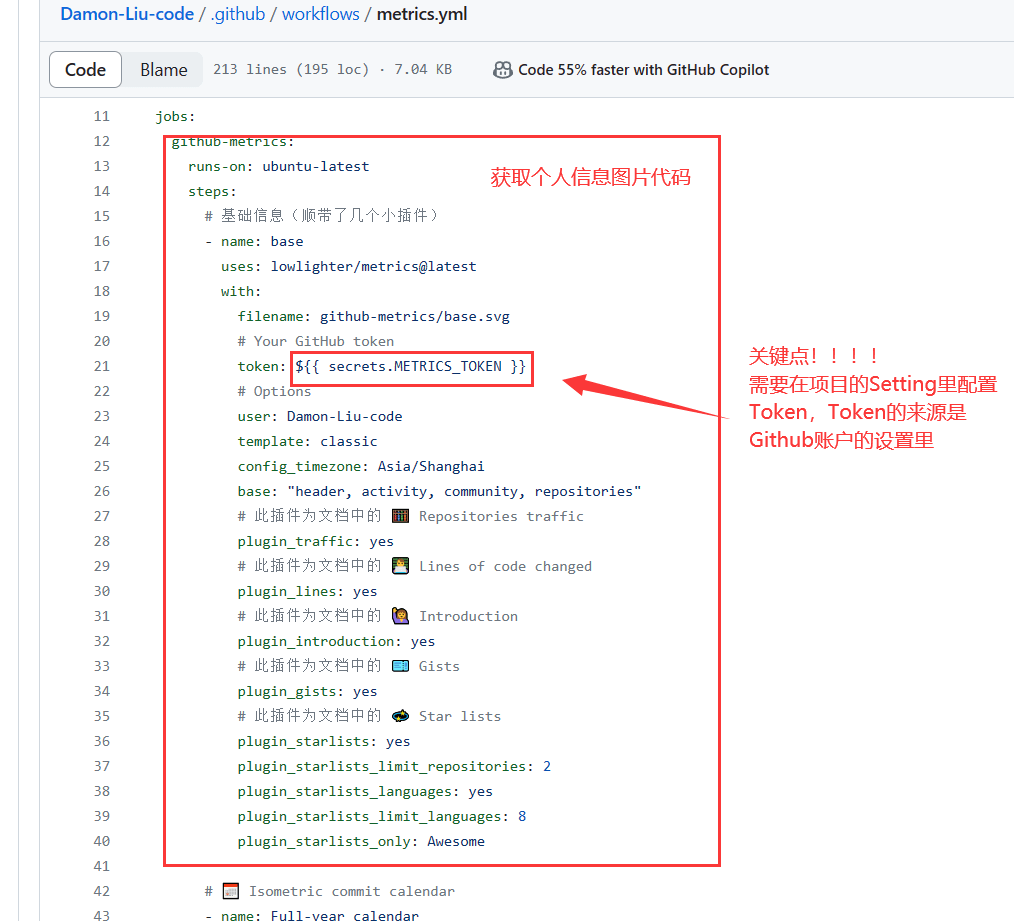Click the scroll emoji beside Lines of code changed
The height and width of the screenshot is (921, 1014).
pyautogui.click(x=400, y=565)
